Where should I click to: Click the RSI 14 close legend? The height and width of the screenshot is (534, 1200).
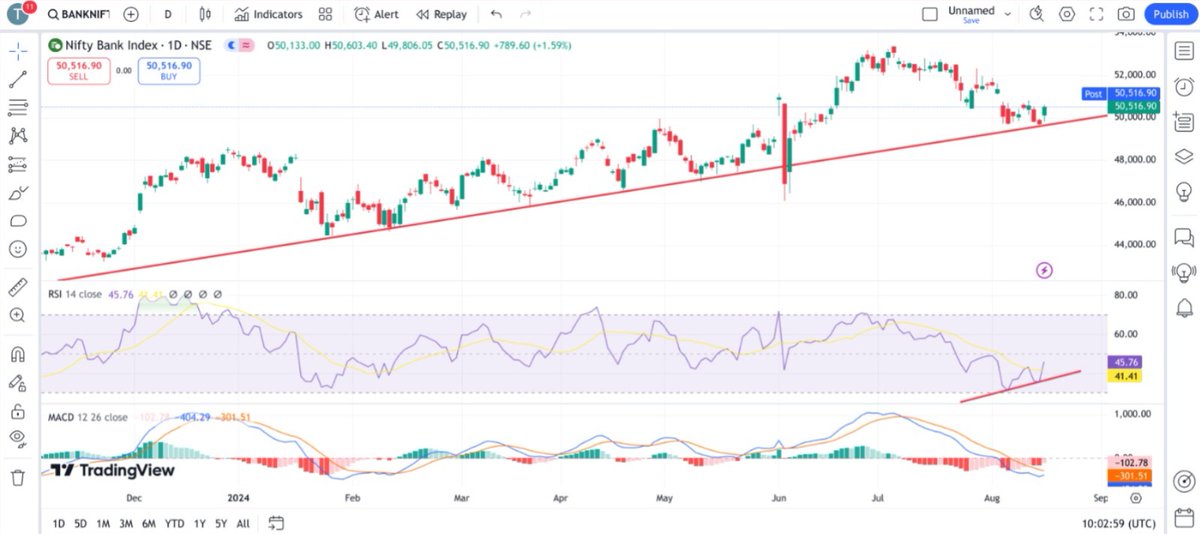(75, 295)
